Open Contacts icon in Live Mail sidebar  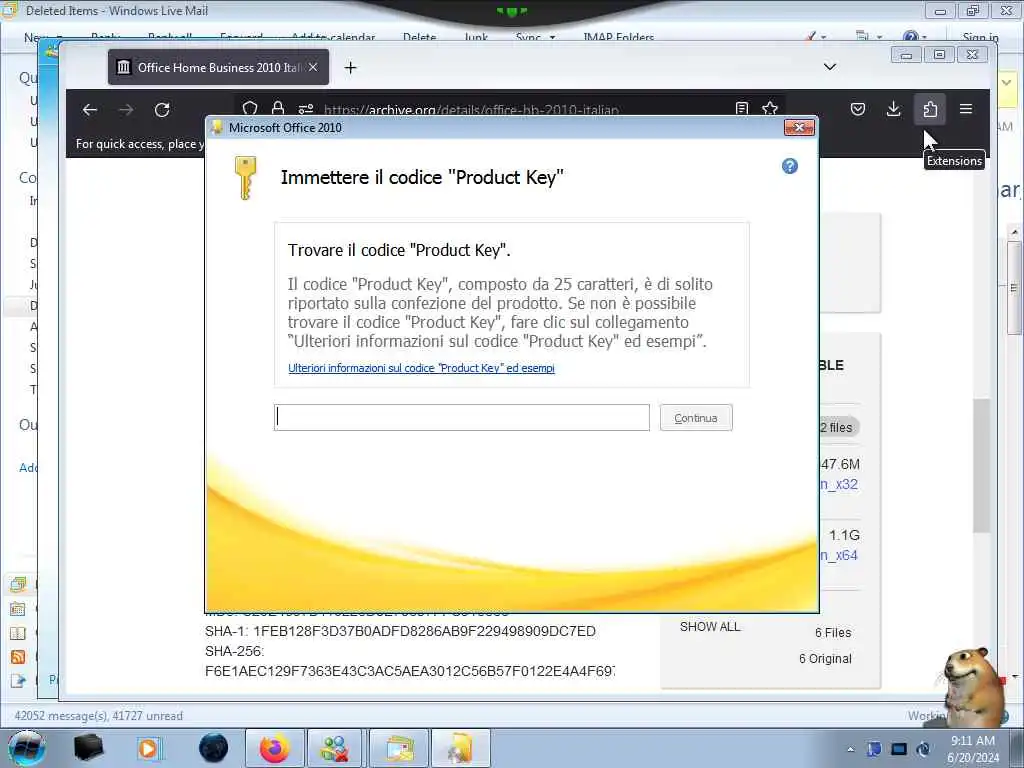pyautogui.click(x=18, y=633)
